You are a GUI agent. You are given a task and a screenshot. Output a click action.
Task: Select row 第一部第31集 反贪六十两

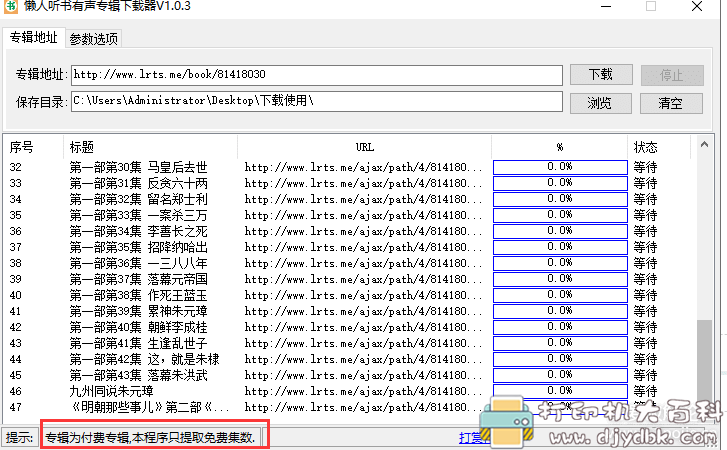click(x=347, y=184)
